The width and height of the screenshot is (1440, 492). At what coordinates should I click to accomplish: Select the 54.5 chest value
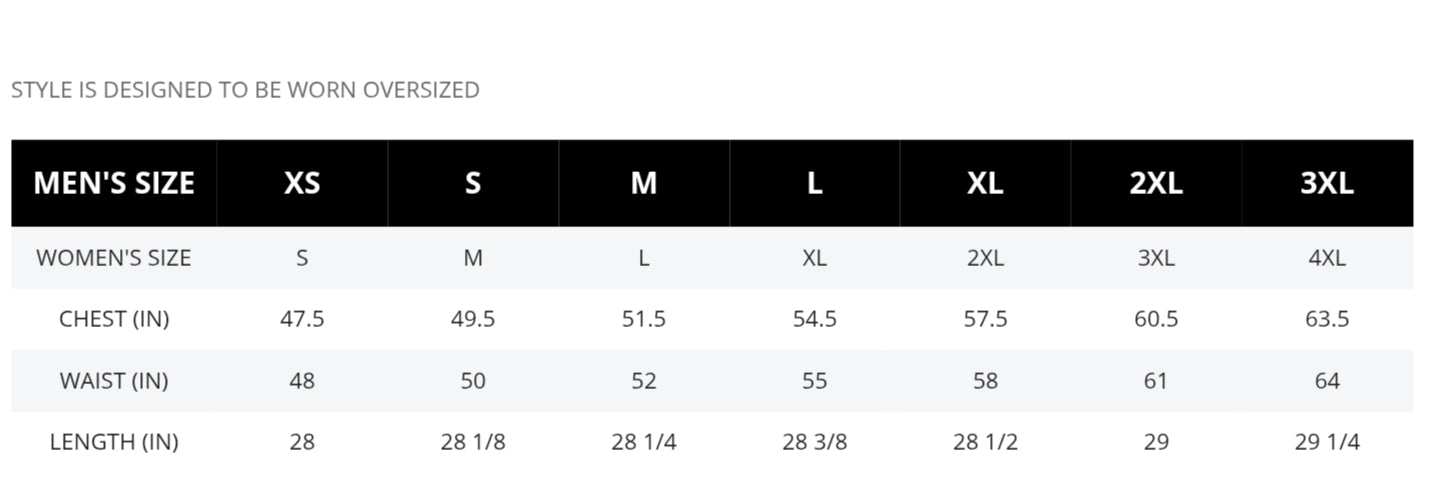[x=815, y=319]
